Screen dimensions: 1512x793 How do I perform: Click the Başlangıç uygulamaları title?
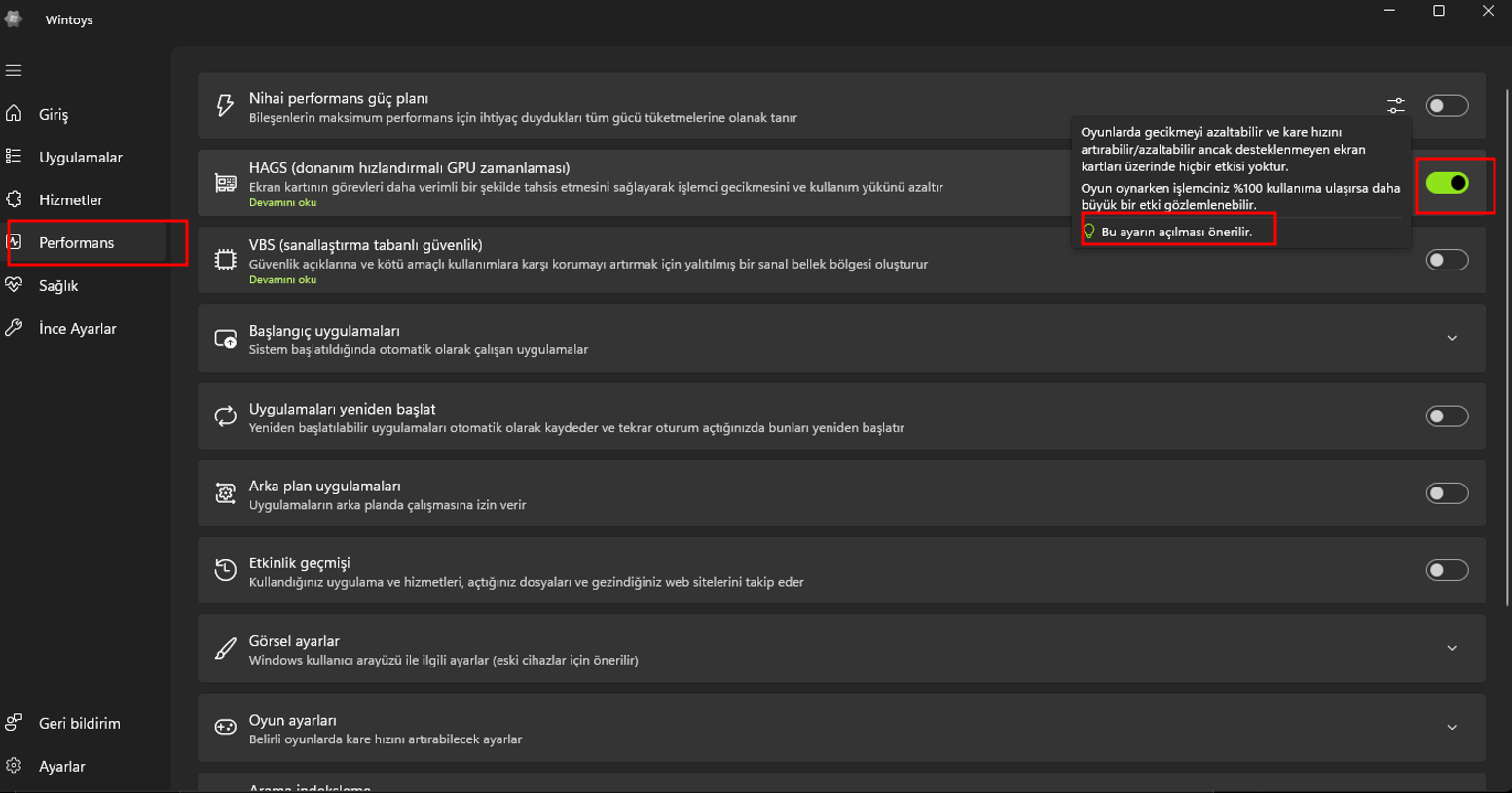pos(324,331)
